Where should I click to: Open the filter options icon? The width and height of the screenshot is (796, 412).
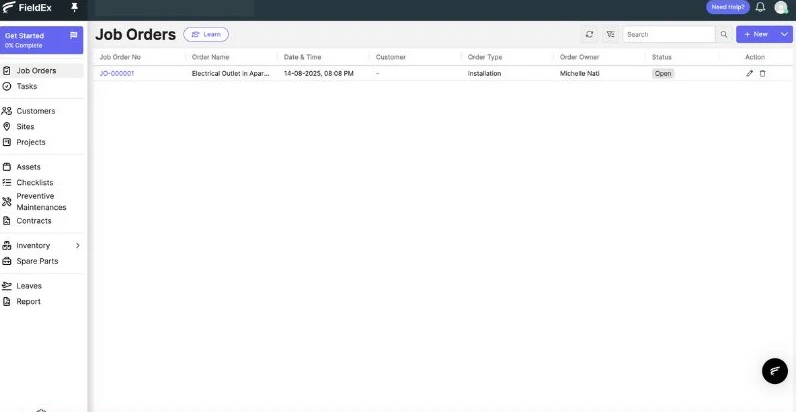[611, 35]
